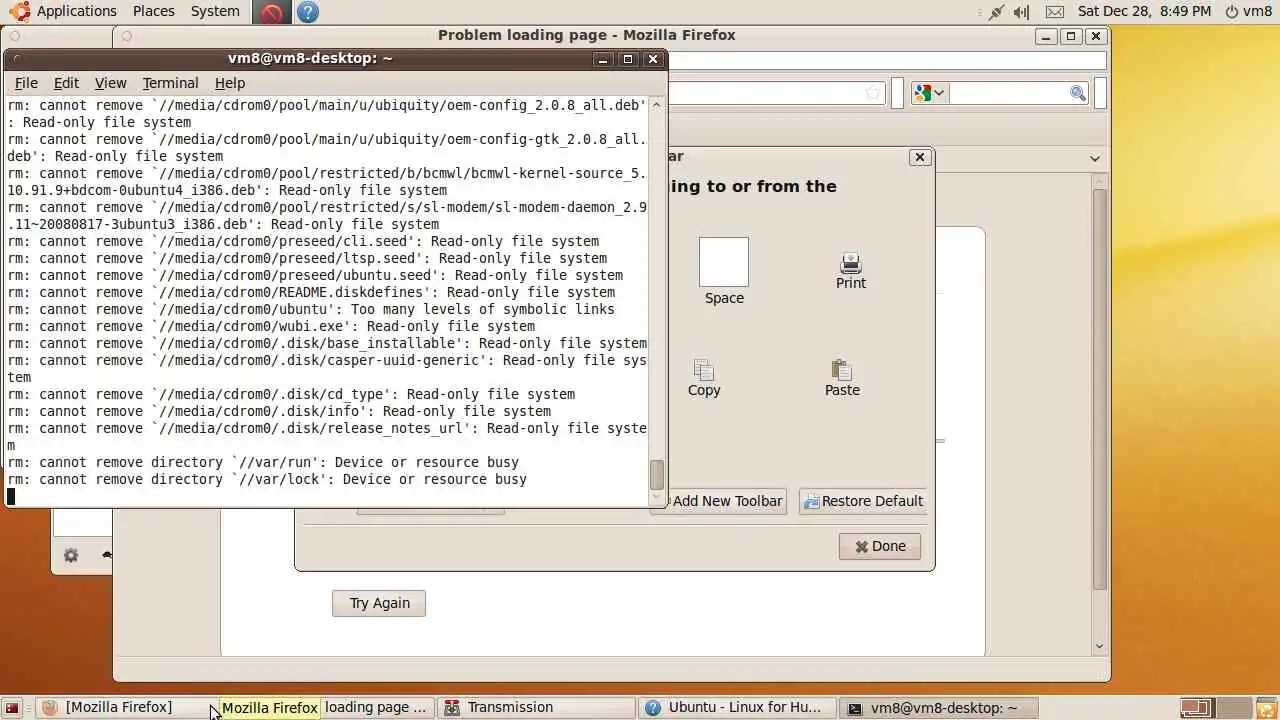1280x720 pixels.
Task: Click the Firefox bookmark star icon
Action: click(873, 93)
